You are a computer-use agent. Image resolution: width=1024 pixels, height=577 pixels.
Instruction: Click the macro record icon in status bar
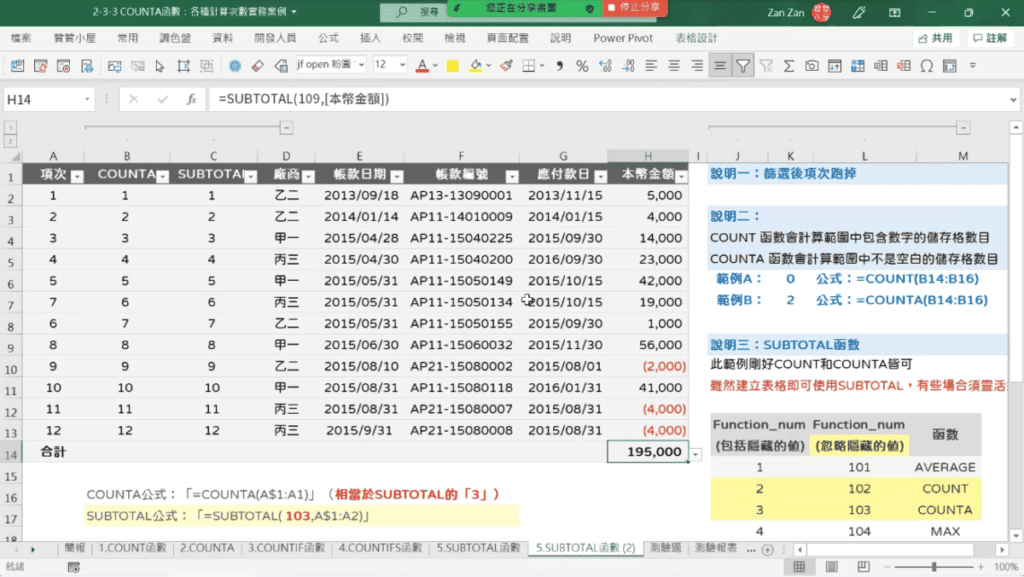[74, 567]
